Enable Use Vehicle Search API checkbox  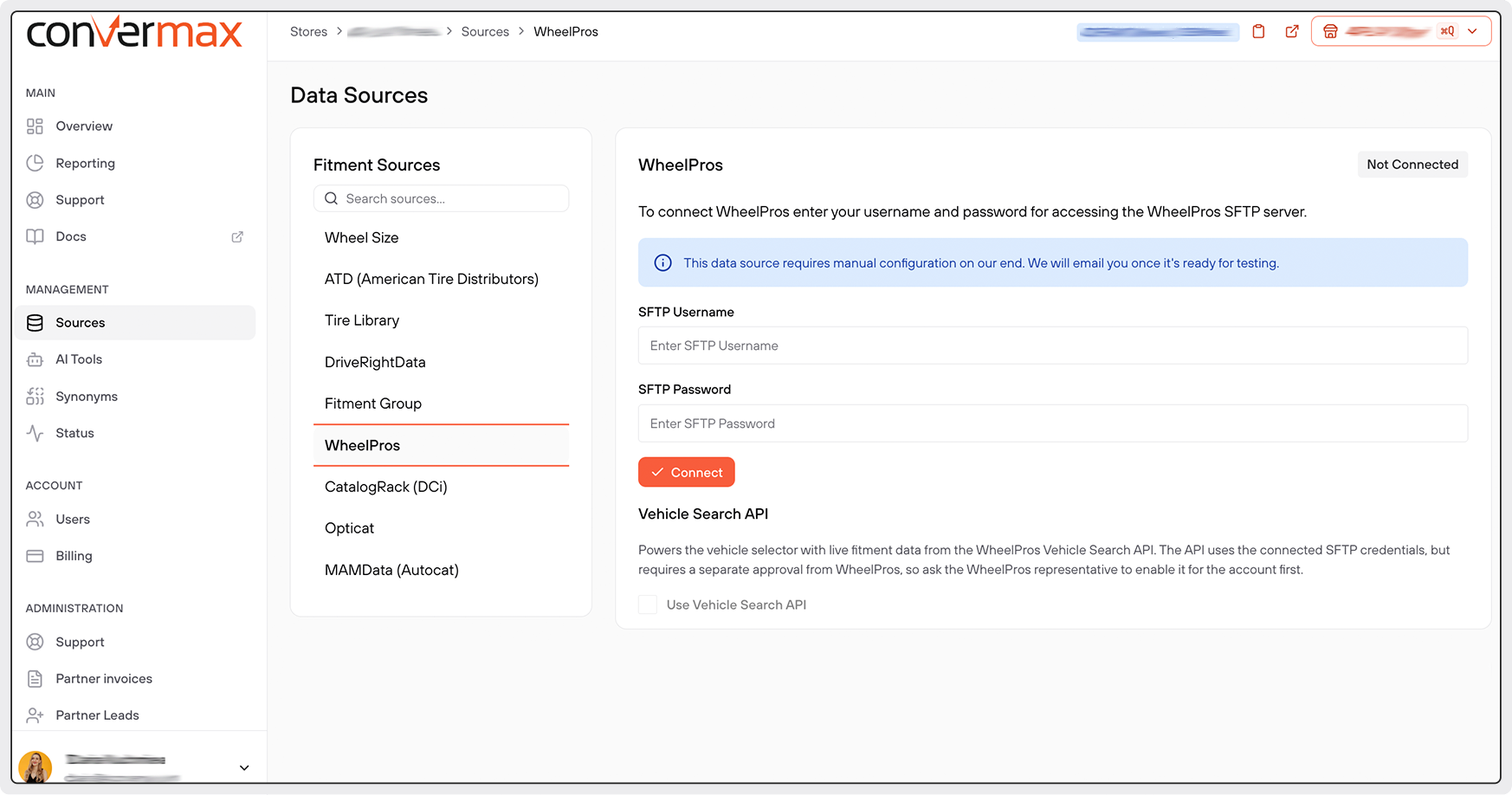click(x=648, y=604)
